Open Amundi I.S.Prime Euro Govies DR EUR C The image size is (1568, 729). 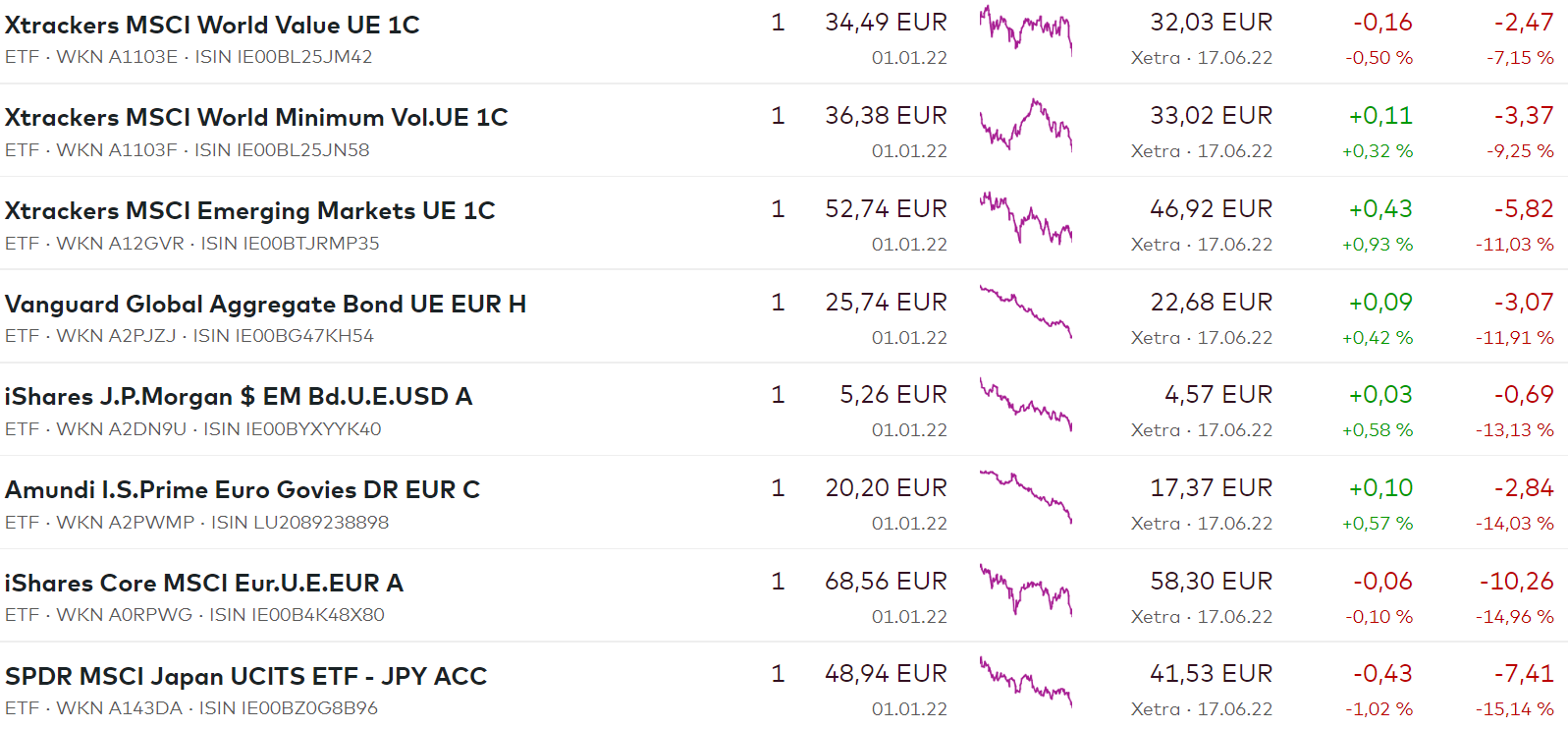click(243, 490)
